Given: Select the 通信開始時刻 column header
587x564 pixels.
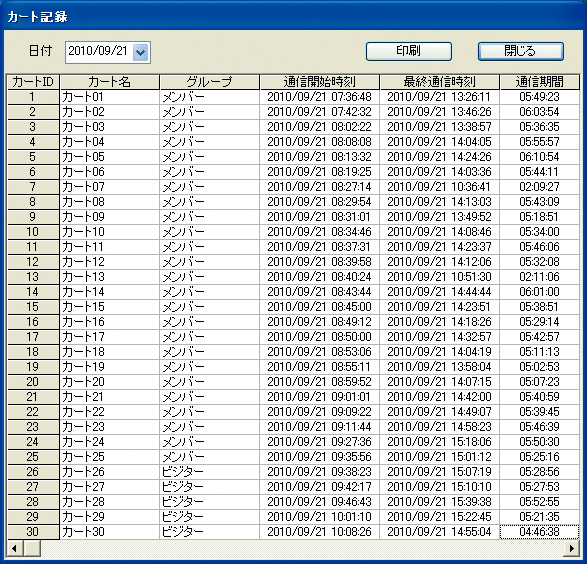Looking at the screenshot, I should 320,82.
